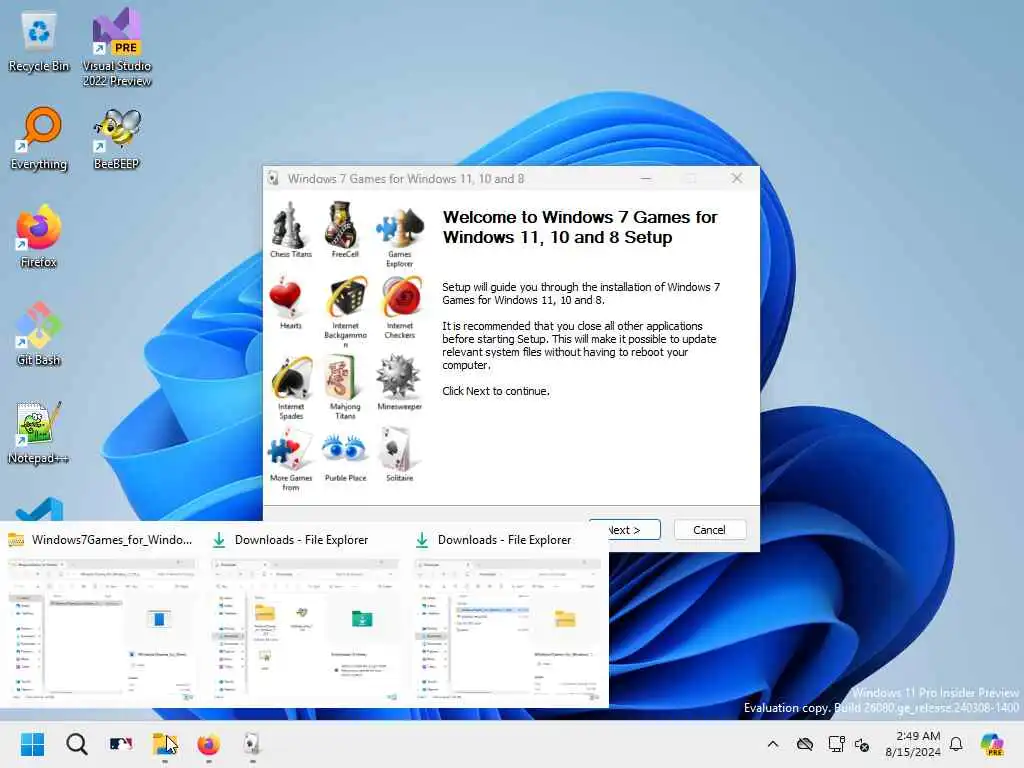The width and height of the screenshot is (1024, 768).
Task: Click the games setup taskbar icon
Action: (x=252, y=744)
